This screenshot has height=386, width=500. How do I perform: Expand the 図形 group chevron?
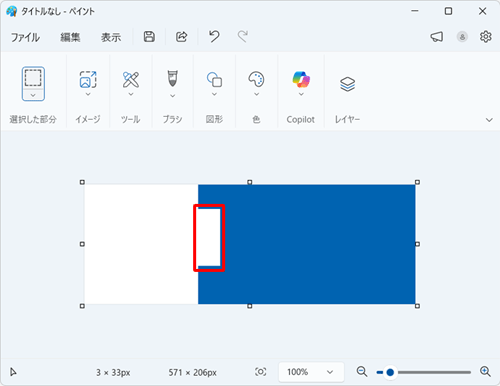click(214, 94)
